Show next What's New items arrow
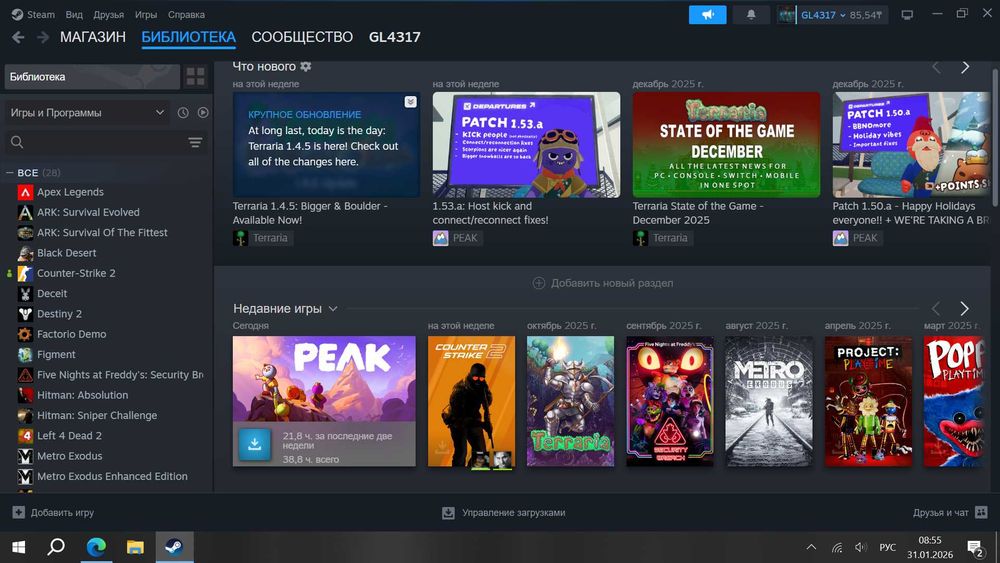This screenshot has height=563, width=1000. [965, 67]
